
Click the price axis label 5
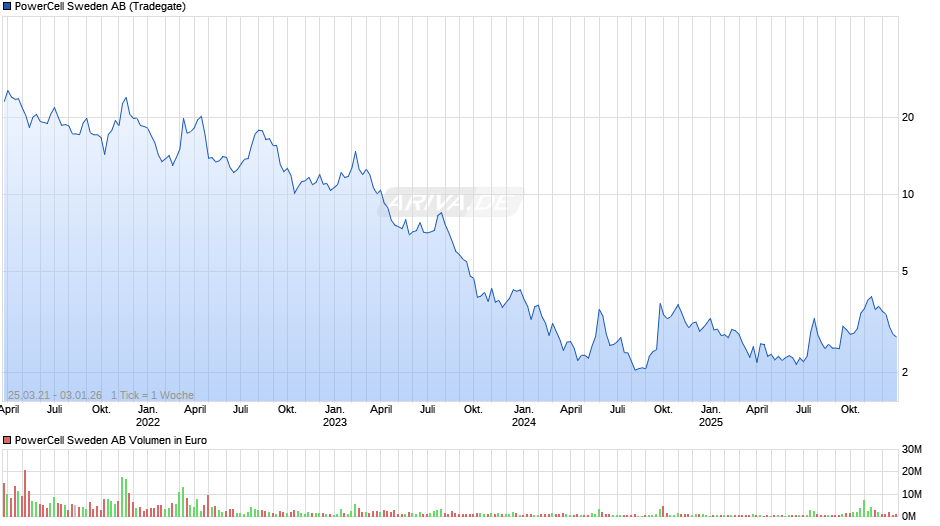[905, 272]
